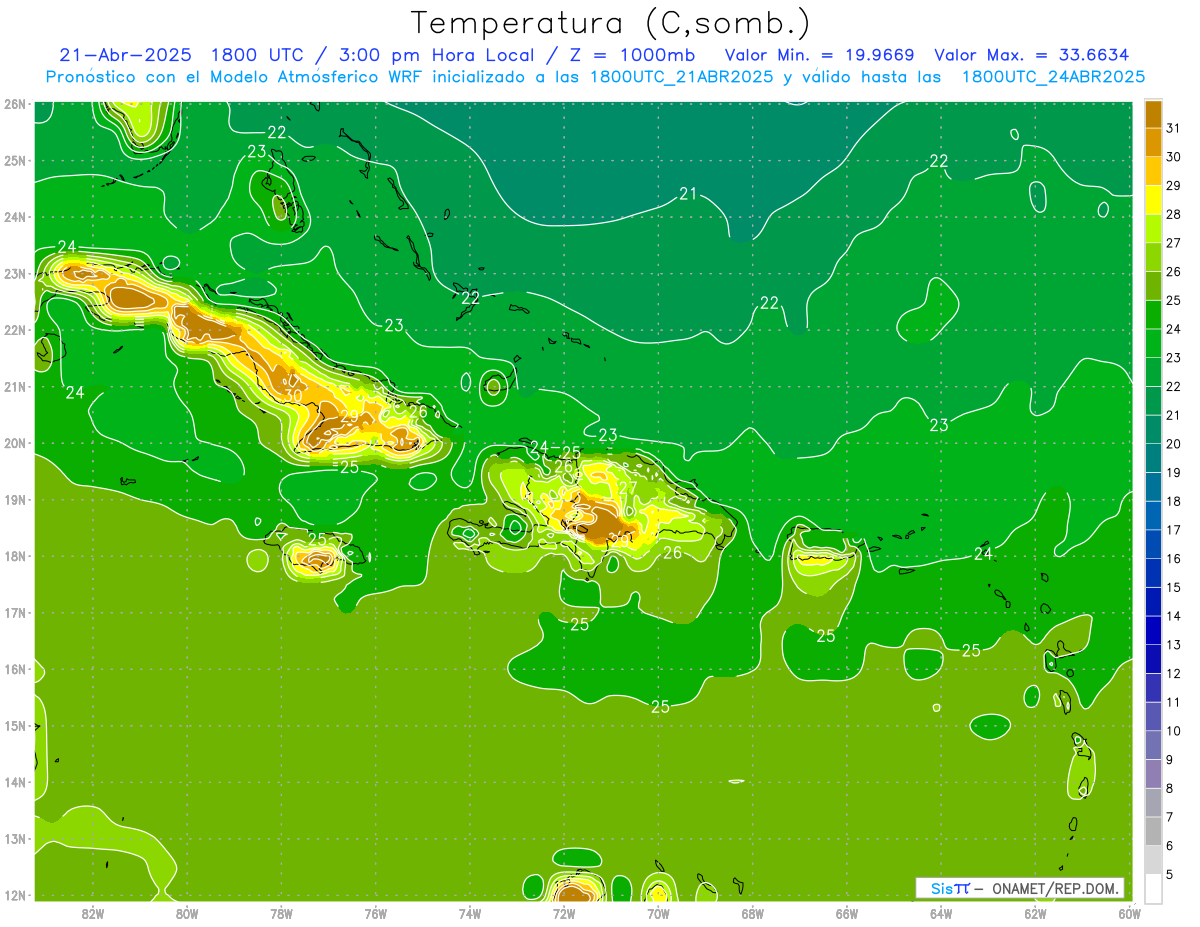Click the 82W longitude axis label
Image resolution: width=1200 pixels, height=927 pixels.
point(92,913)
